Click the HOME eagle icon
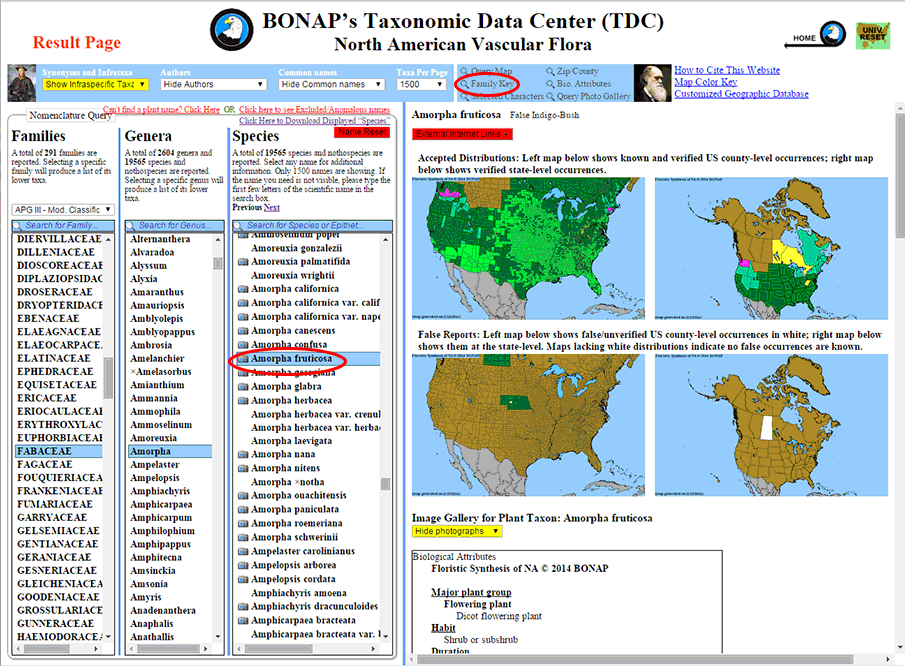The height and width of the screenshot is (666, 905). pyautogui.click(x=833, y=34)
